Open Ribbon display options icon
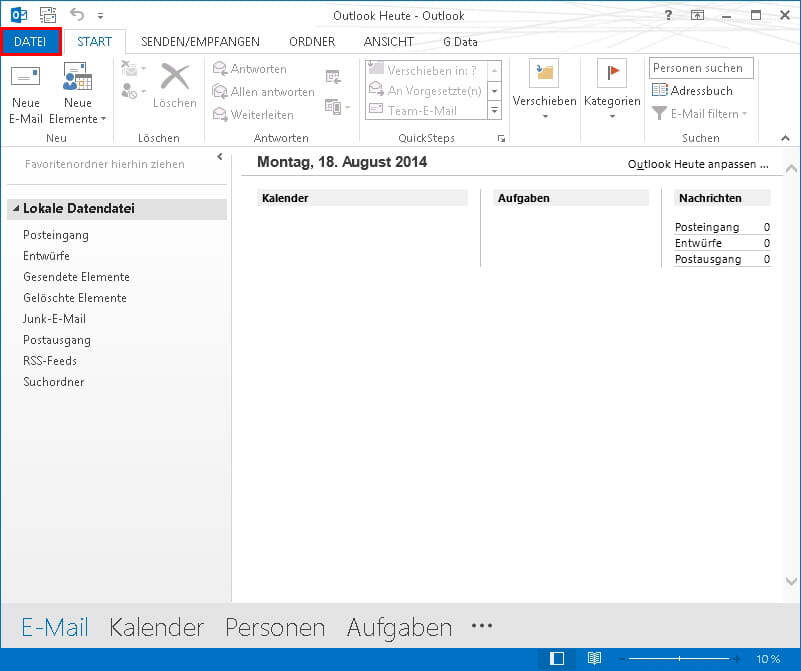Viewport: 801px width, 671px height. (697, 15)
